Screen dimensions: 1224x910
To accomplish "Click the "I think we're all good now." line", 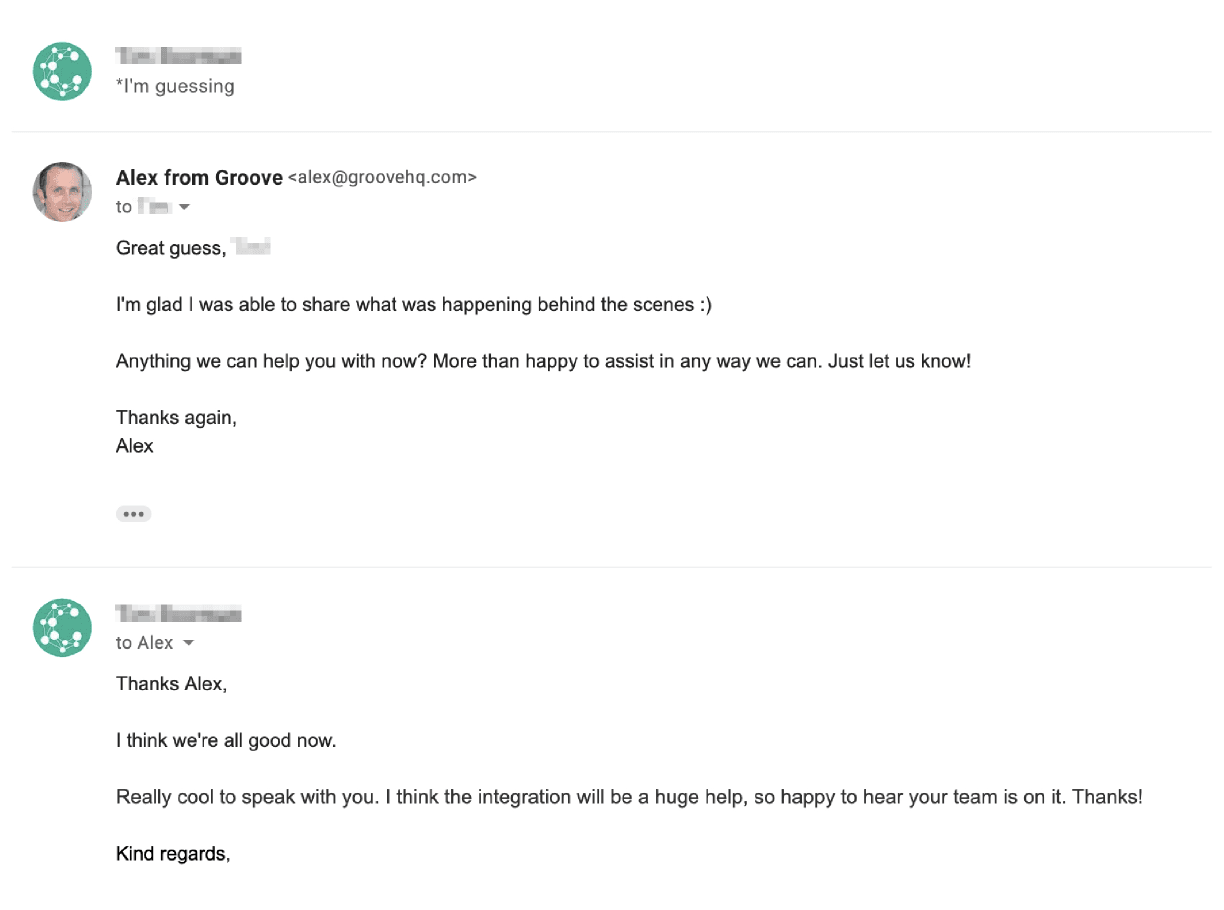I will [226, 741].
